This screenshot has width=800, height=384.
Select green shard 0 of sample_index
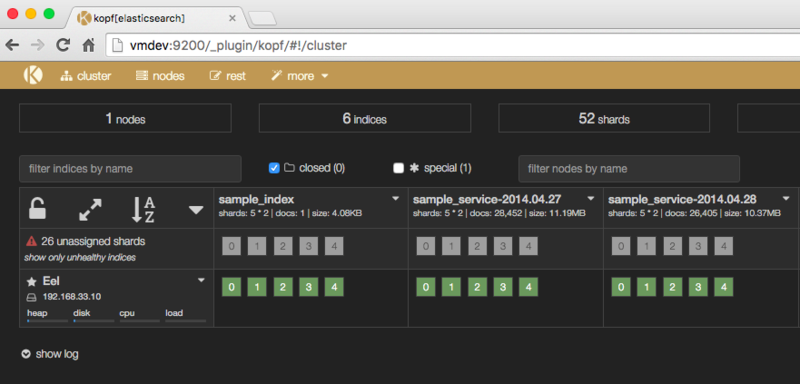tap(232, 287)
